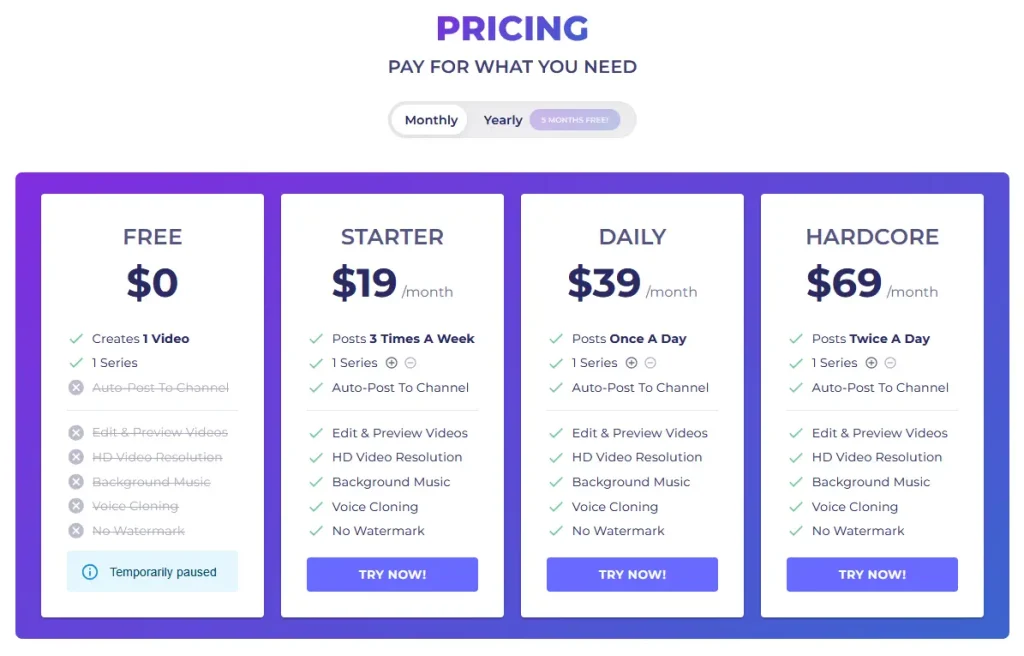Click the 5 MONTHS FREE badge
The height and width of the screenshot is (656, 1024).
click(575, 119)
